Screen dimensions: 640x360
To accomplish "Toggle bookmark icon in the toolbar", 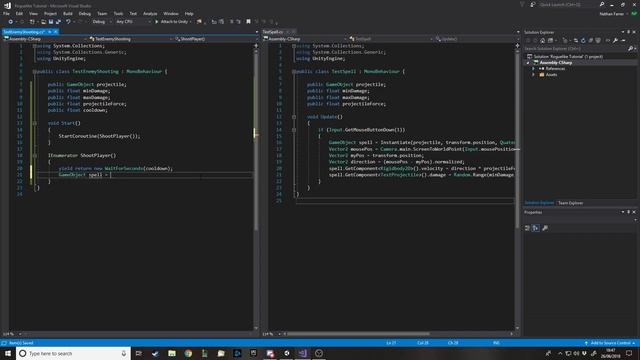I will [248, 22].
